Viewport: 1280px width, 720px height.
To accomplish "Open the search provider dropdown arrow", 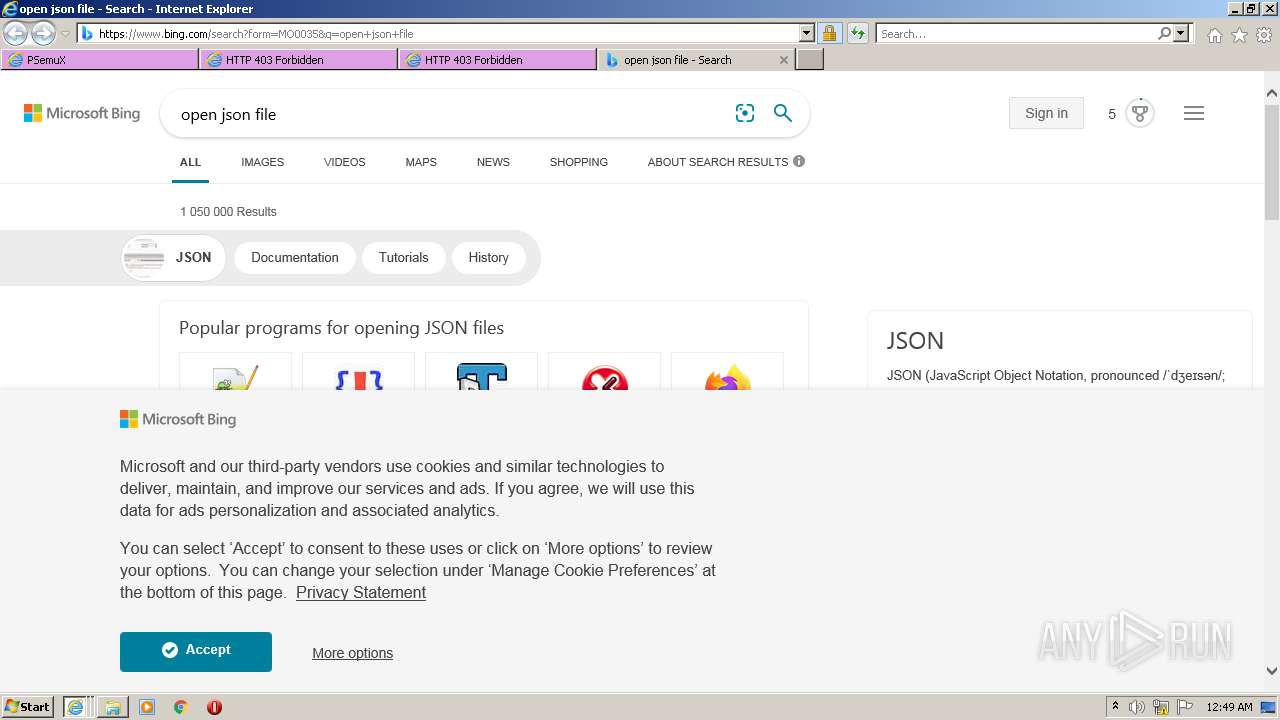I will 1181,33.
